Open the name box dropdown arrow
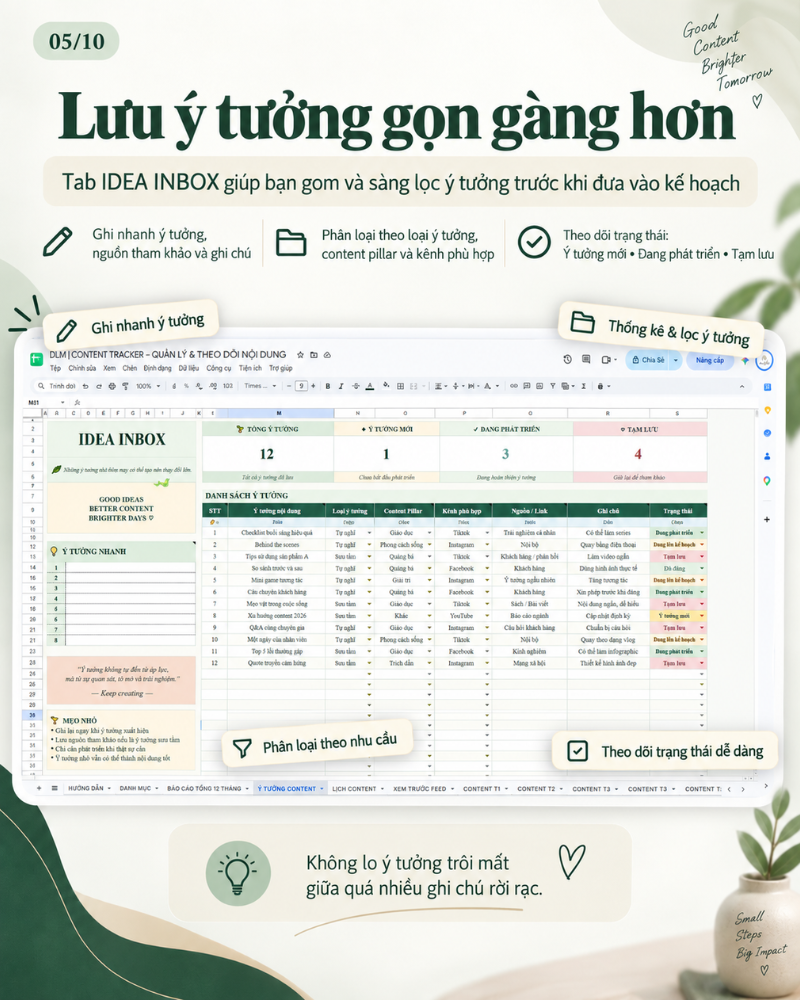Viewport: 800px width, 1000px height. tap(63, 402)
